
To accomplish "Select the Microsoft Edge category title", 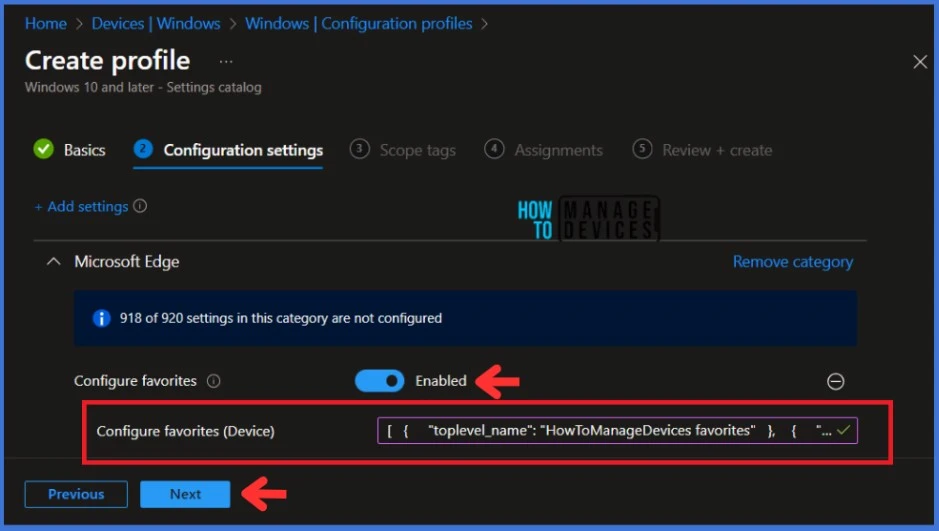I will coord(126,262).
